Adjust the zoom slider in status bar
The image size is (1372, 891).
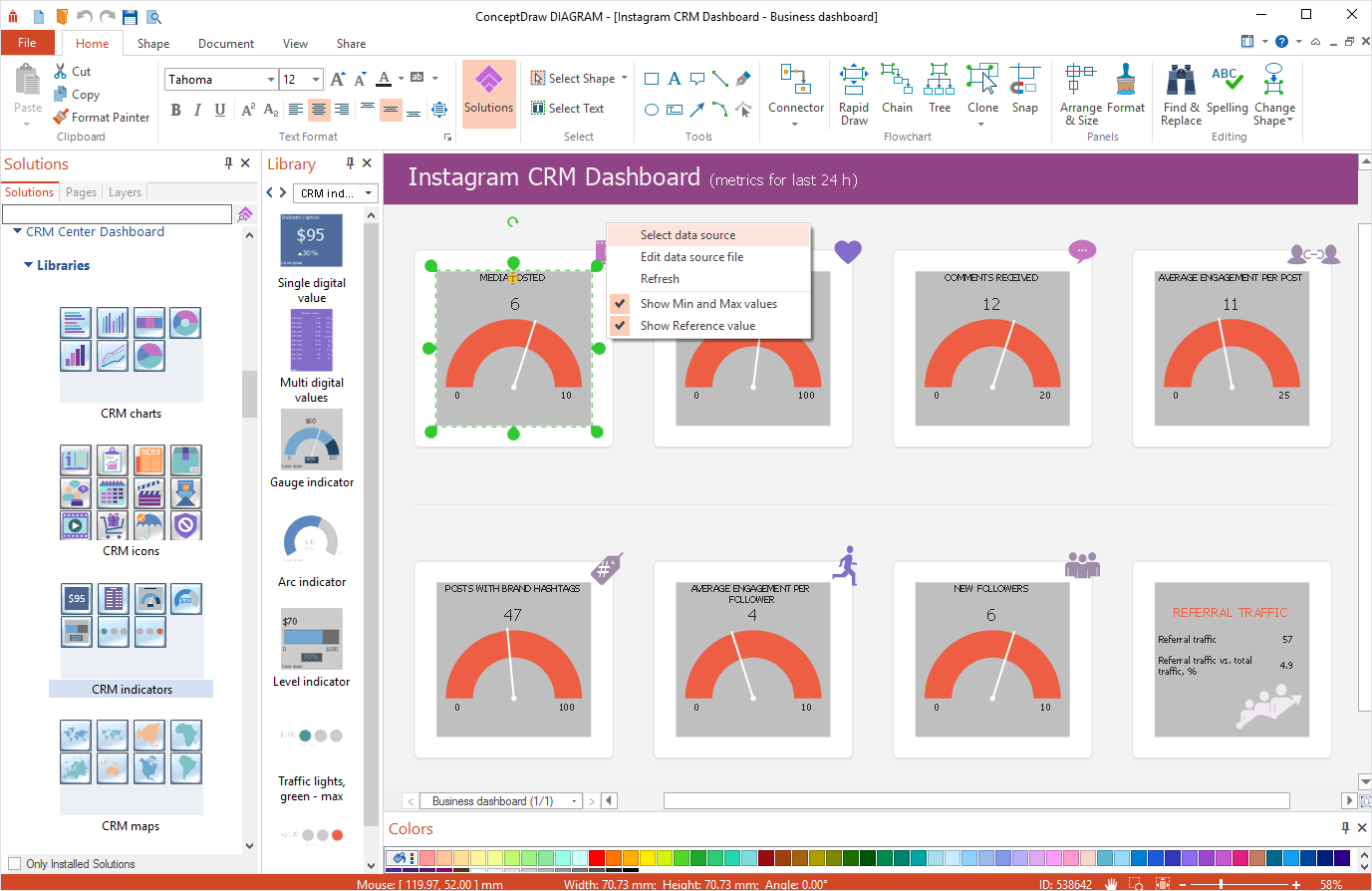point(1221,884)
